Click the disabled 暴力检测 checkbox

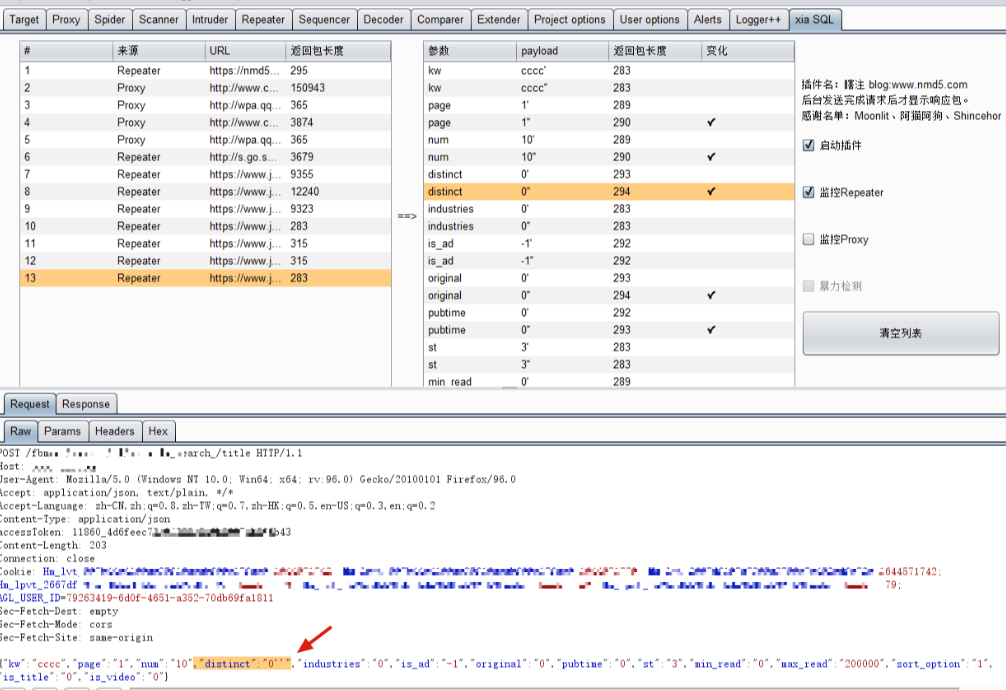coord(808,286)
